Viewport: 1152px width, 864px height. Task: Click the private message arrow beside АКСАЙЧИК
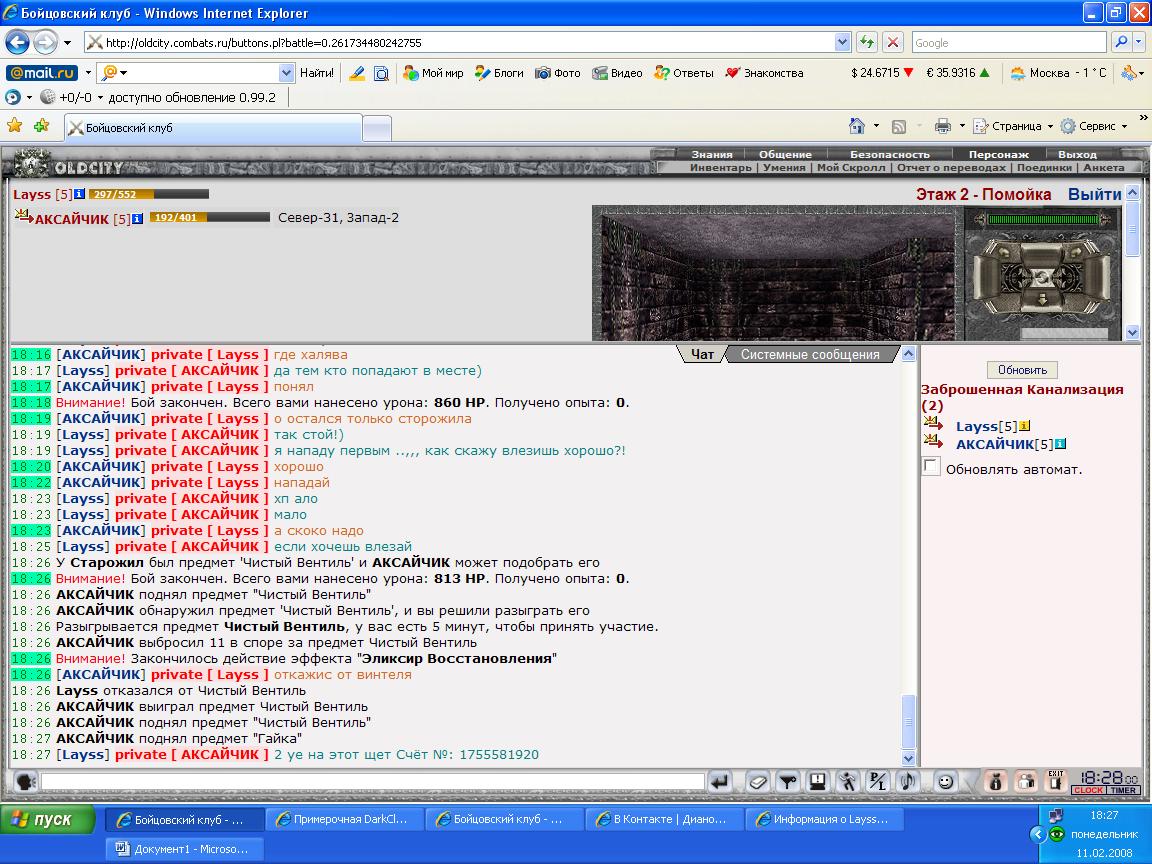[933, 442]
